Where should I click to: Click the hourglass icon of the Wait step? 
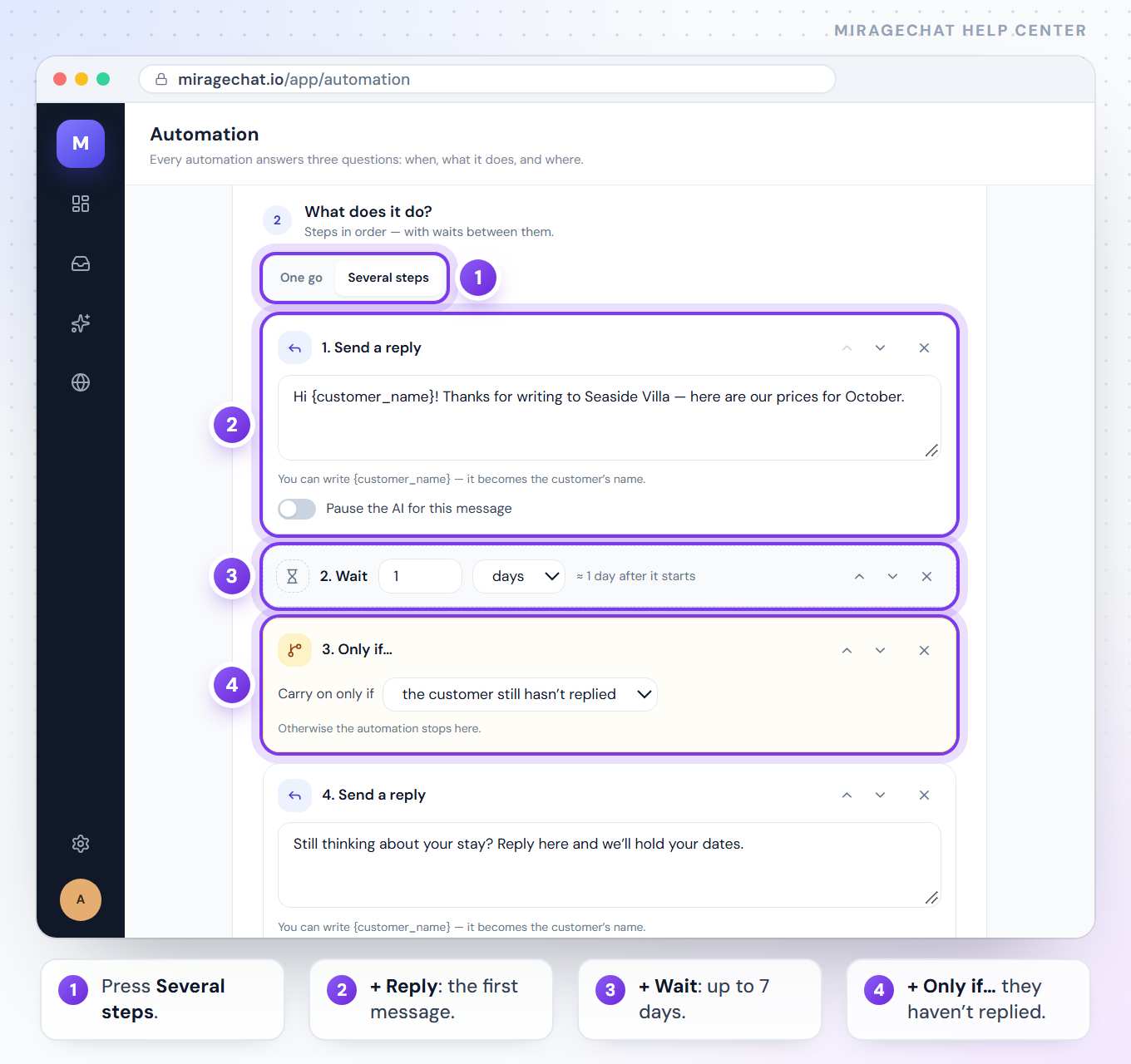click(292, 576)
